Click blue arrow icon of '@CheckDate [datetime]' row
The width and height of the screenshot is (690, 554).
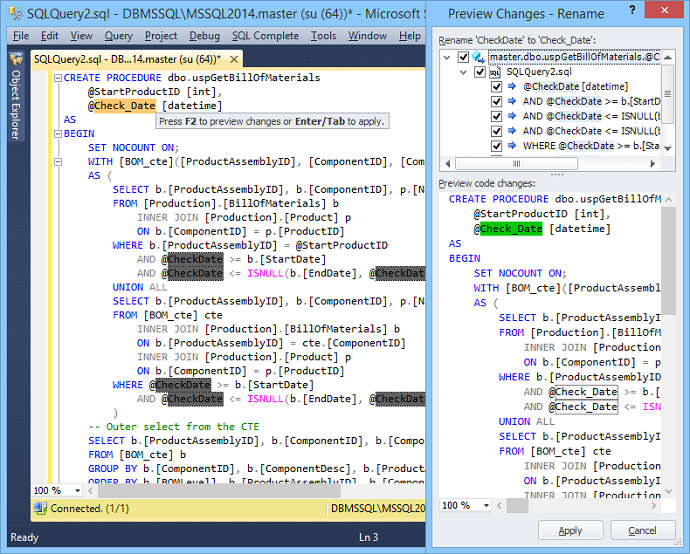click(x=512, y=87)
